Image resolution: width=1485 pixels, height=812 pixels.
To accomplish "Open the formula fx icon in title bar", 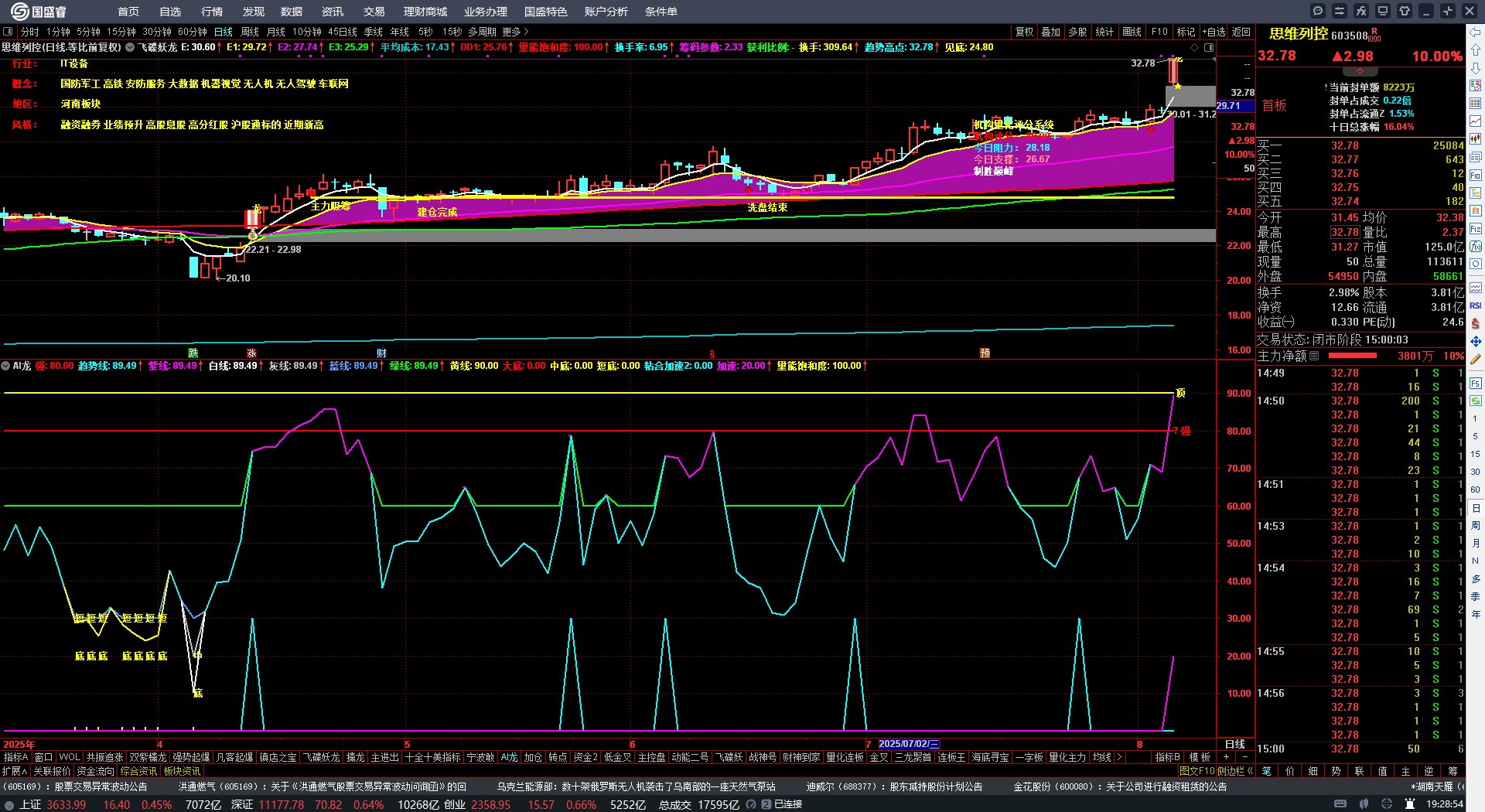I will pos(1361,11).
